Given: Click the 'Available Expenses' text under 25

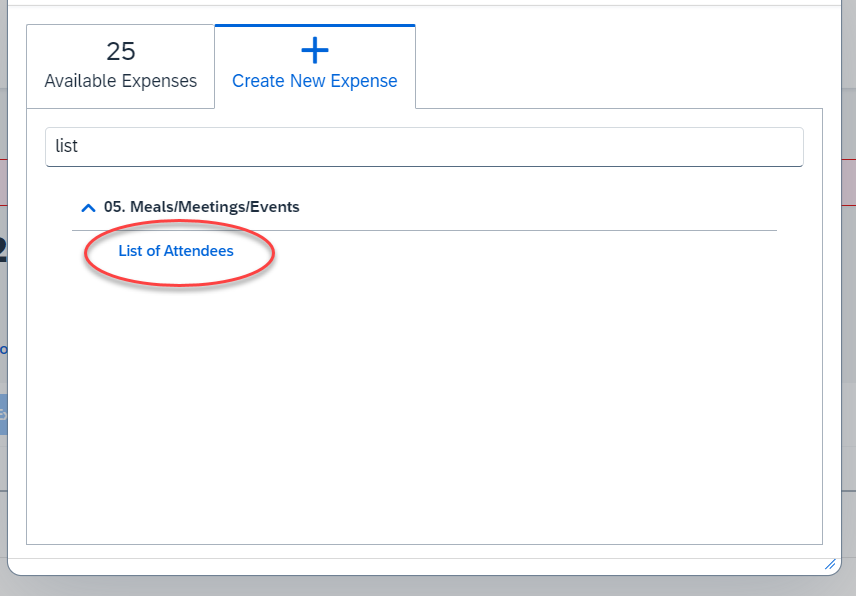Looking at the screenshot, I should point(121,81).
